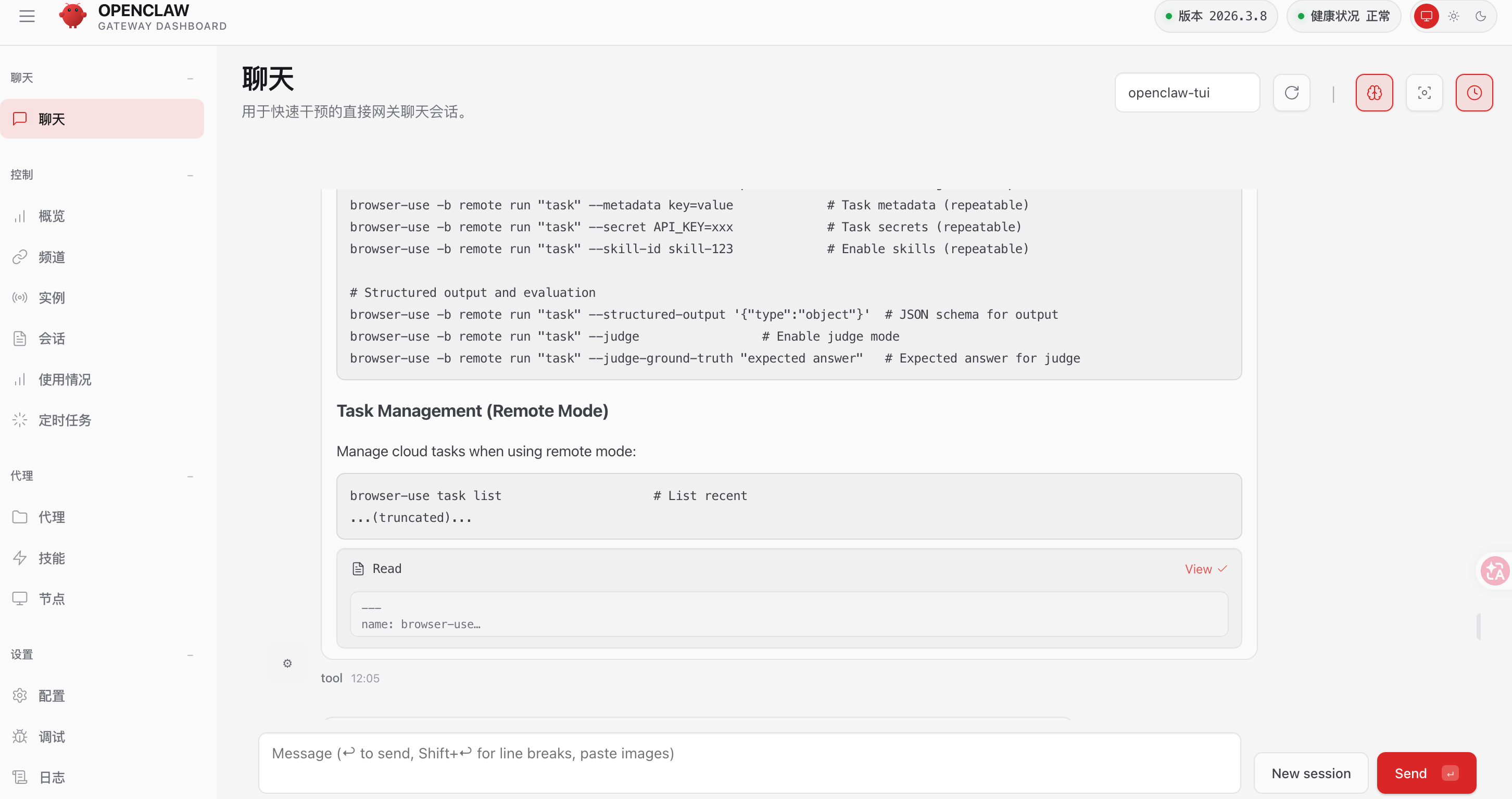Click the New session button
The height and width of the screenshot is (799, 1512).
(x=1311, y=773)
